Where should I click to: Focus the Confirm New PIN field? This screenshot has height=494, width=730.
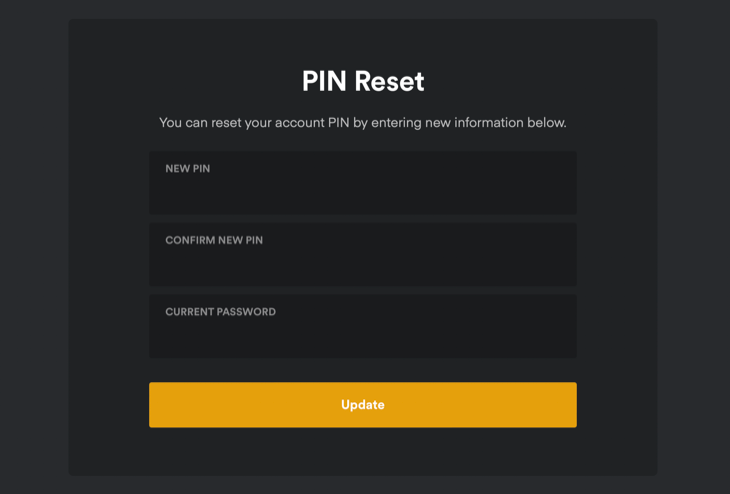click(x=362, y=261)
